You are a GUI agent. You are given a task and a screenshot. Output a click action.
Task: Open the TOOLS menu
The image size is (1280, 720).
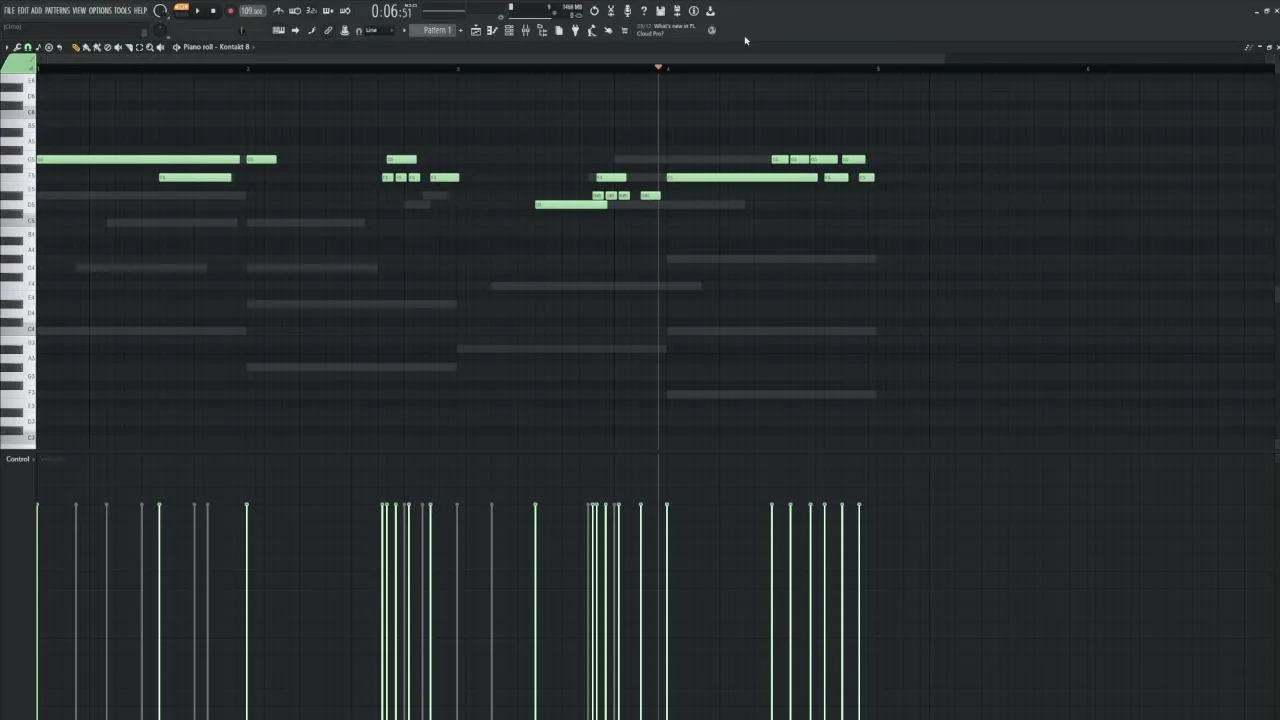pyautogui.click(x=122, y=10)
